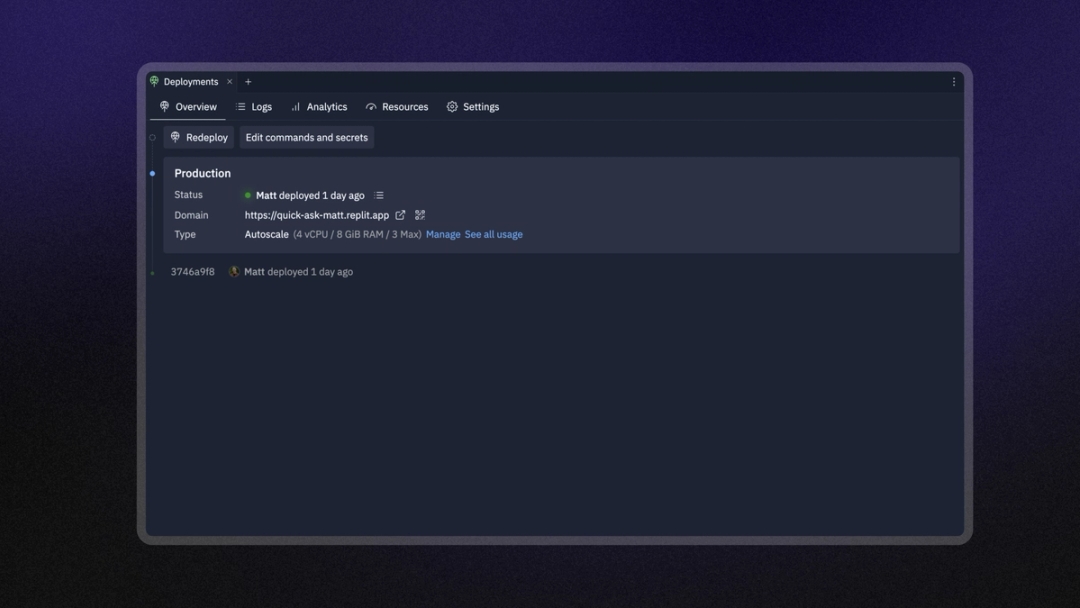Click the green dot next to commit 3746a9f8
The image size is (1080, 608).
coord(152,271)
